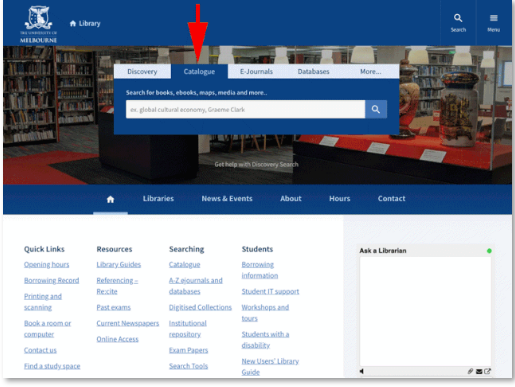This screenshot has width=515, height=387.
Task: Open News & Events in navigation bar
Action: [x=227, y=199]
